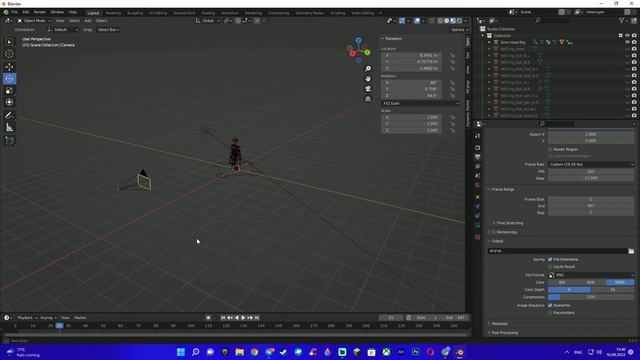
Task: Toggle Overwrite checkbox
Action: (550, 305)
